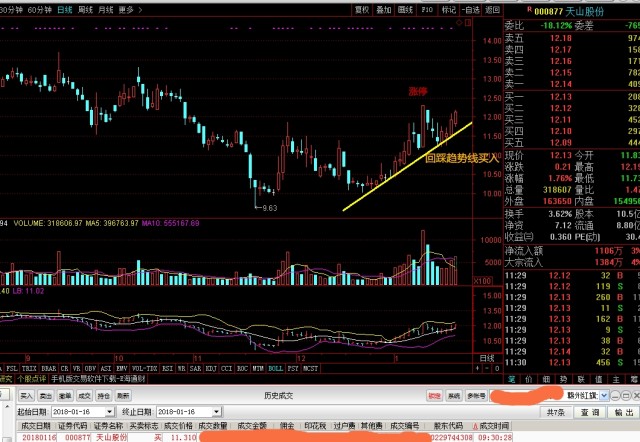
Task: Open the 撤单 cancel-order toolbar button
Action: pos(65,395)
